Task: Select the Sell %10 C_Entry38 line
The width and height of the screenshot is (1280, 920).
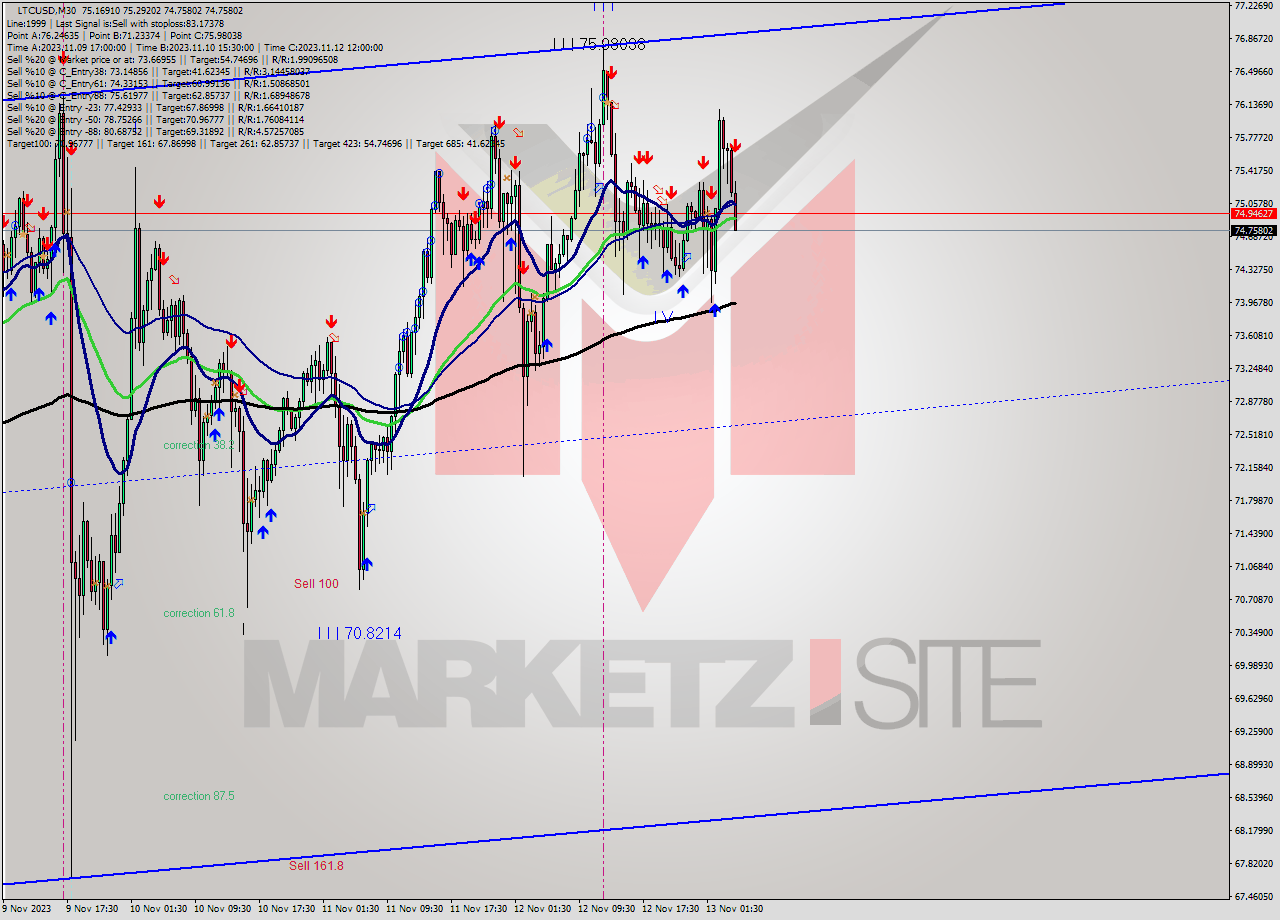Action: (x=156, y=71)
